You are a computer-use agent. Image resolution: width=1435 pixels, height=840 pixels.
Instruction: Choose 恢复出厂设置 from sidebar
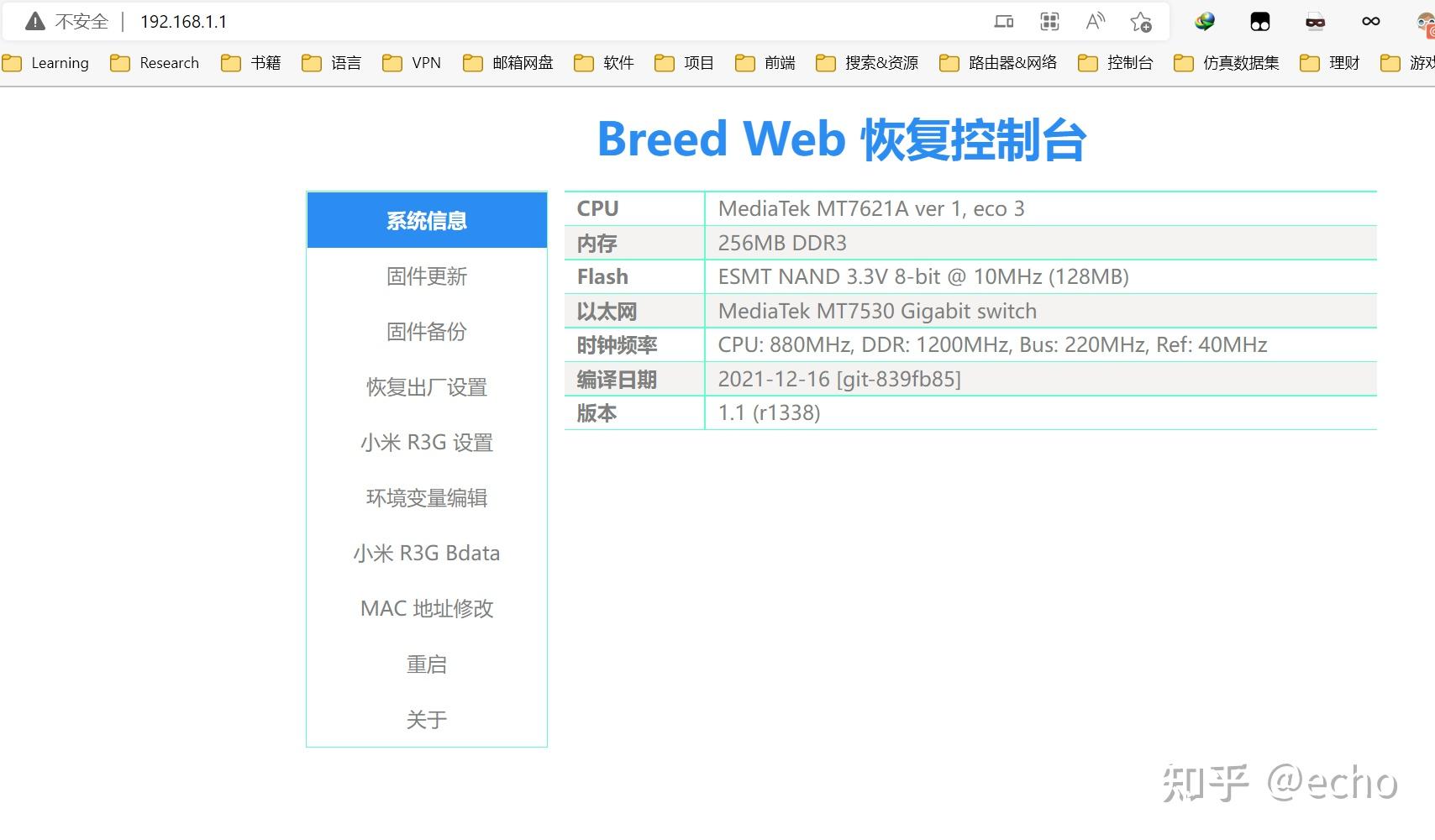click(x=427, y=387)
